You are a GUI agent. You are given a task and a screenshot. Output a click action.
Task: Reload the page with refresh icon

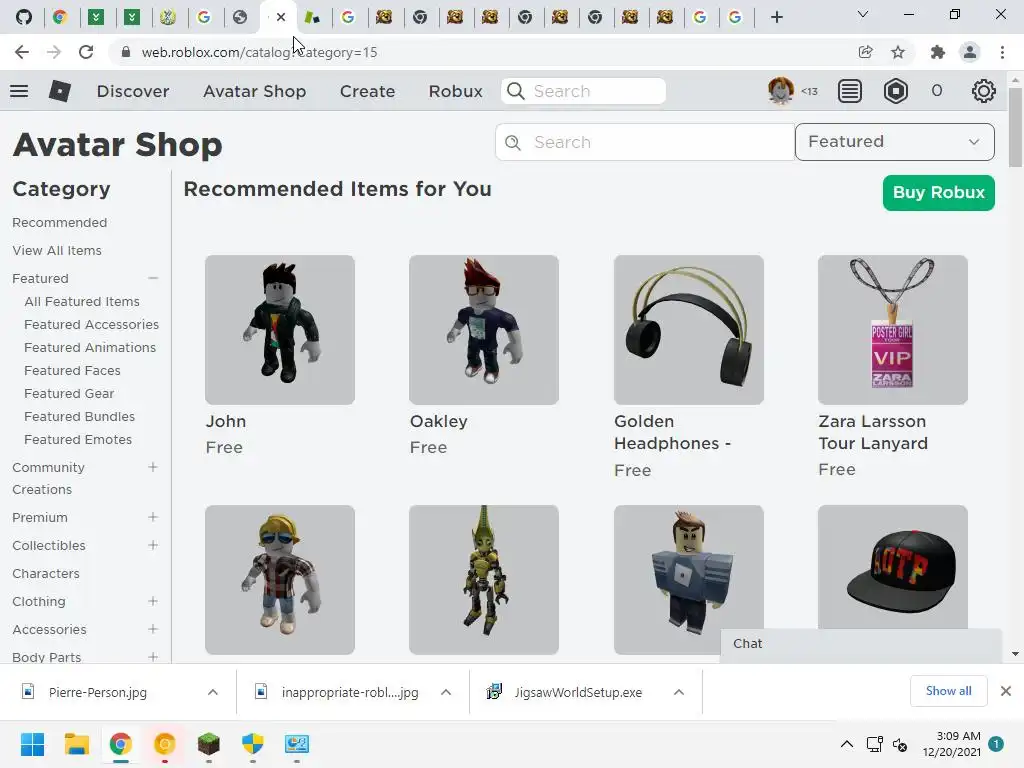coord(86,52)
